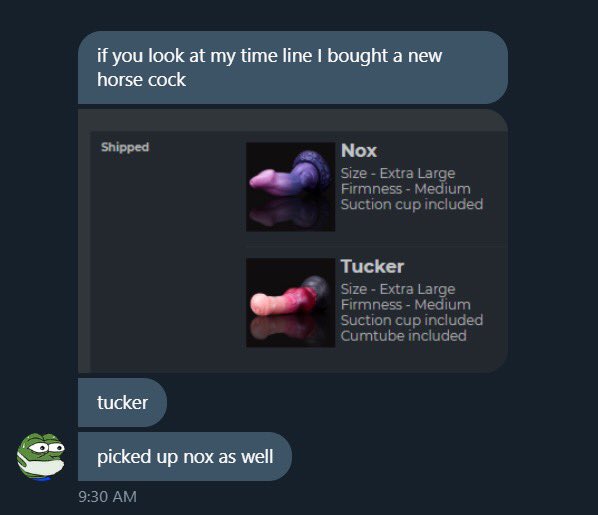Click Nox's Size - Extra Large line

click(398, 173)
